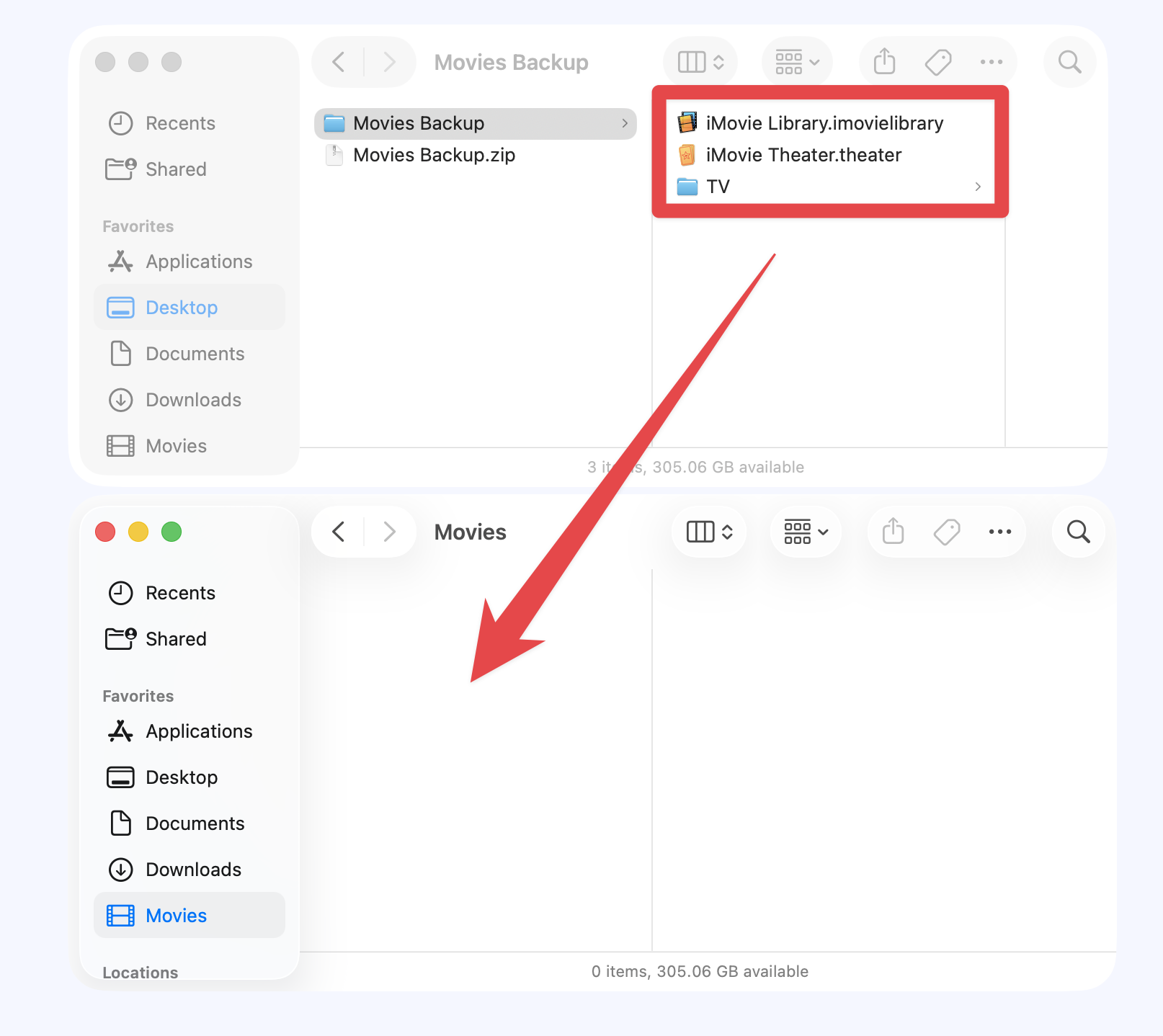Select Shared in Movies window sidebar
Screen dimensions: 1163x1036
(190, 639)
